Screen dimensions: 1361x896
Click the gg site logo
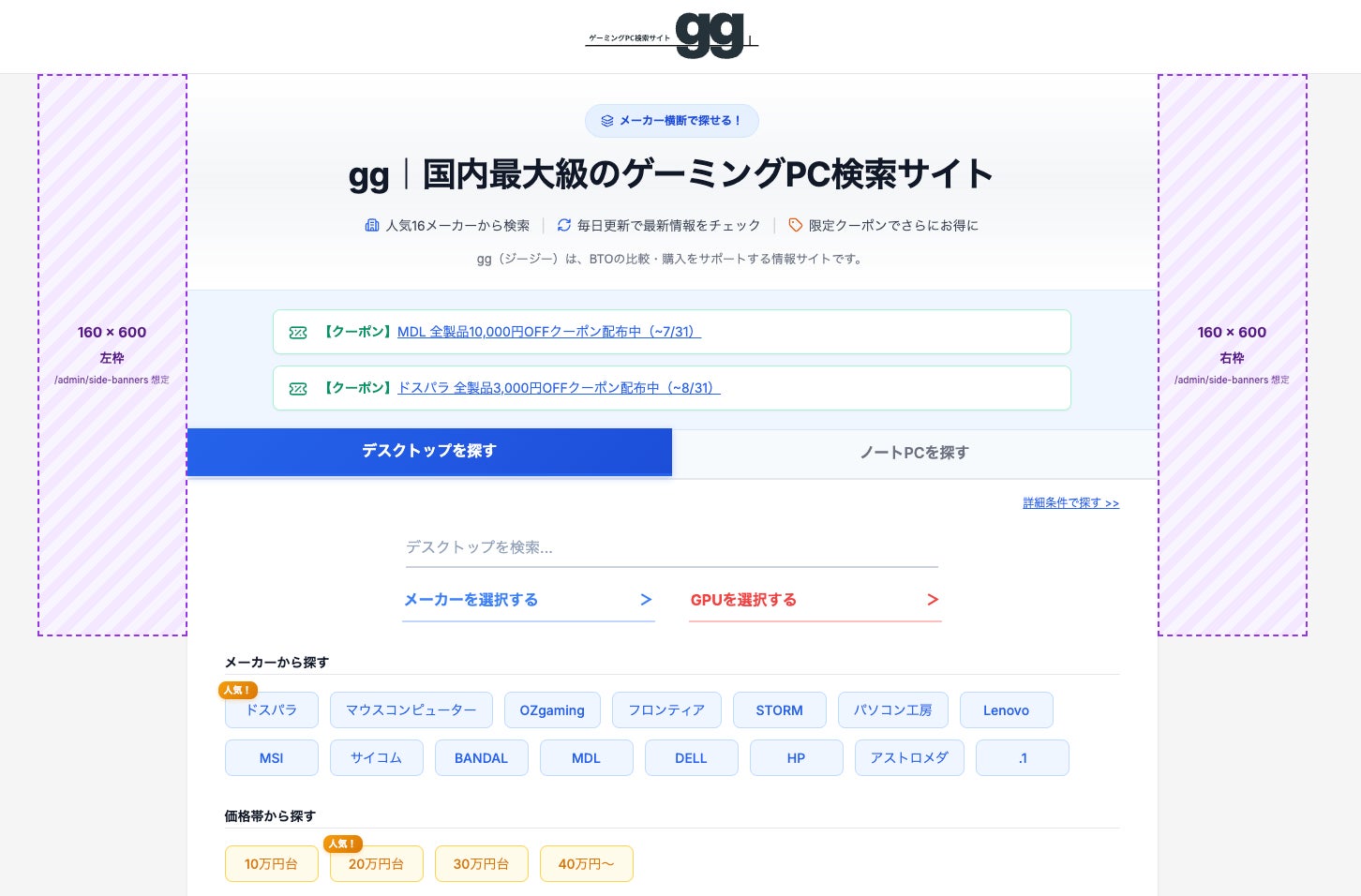(671, 36)
